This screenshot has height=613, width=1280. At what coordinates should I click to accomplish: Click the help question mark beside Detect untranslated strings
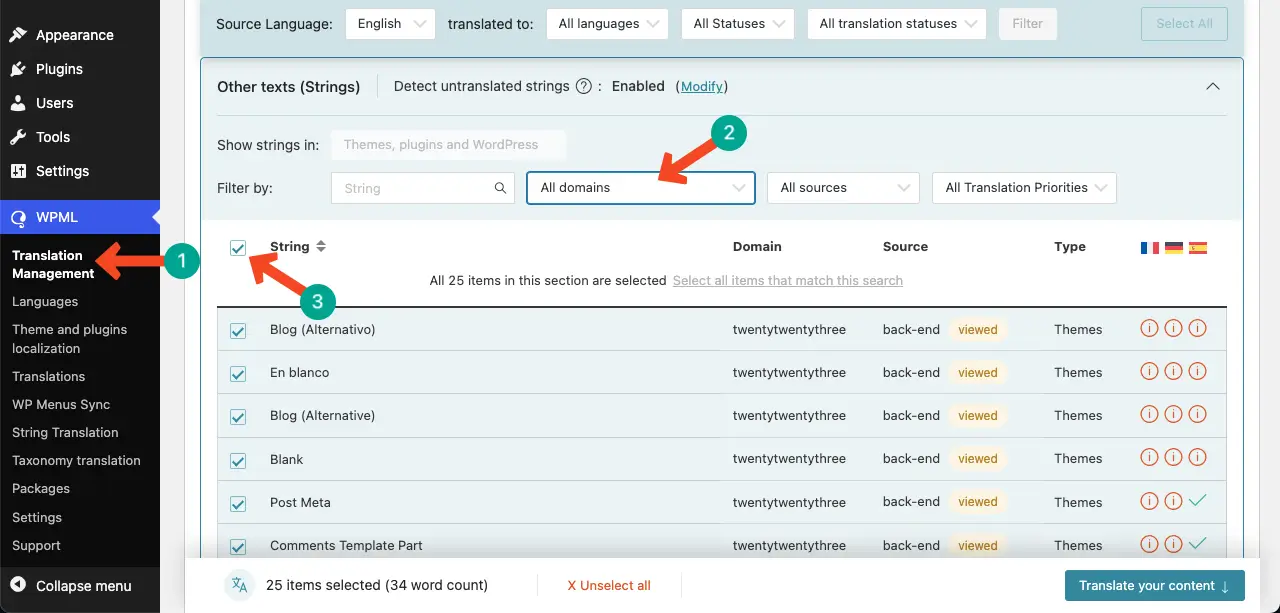point(584,86)
